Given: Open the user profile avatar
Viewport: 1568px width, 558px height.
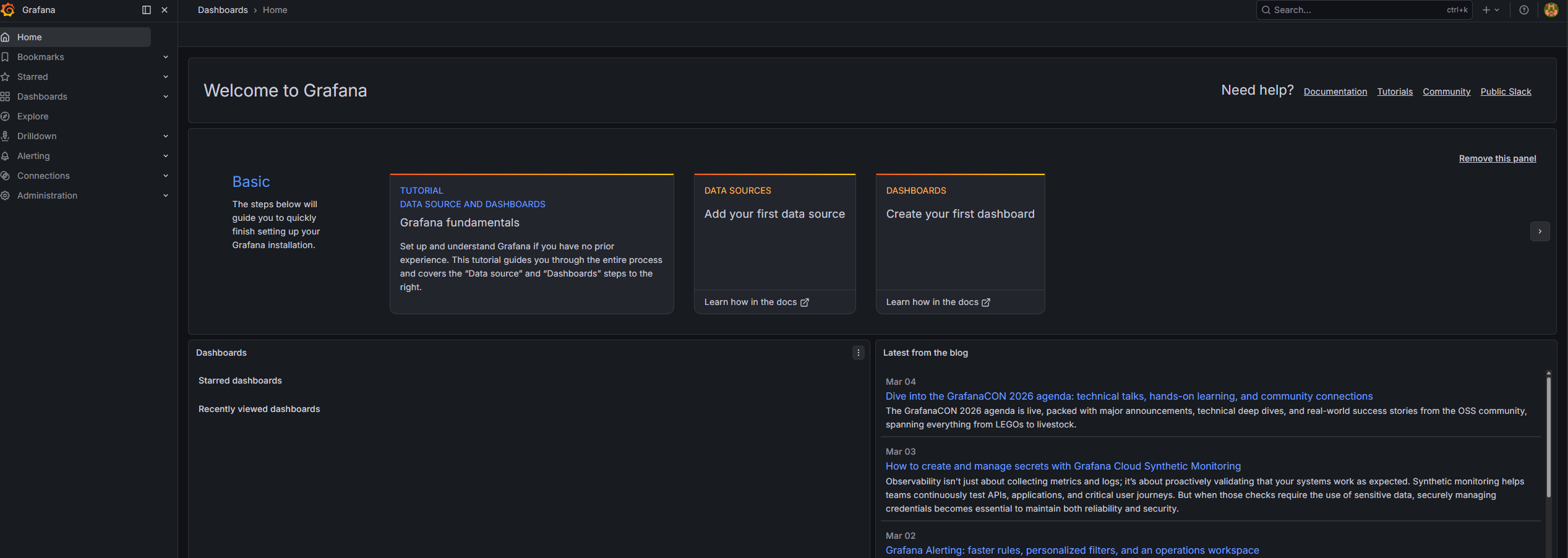Looking at the screenshot, I should point(1551,10).
